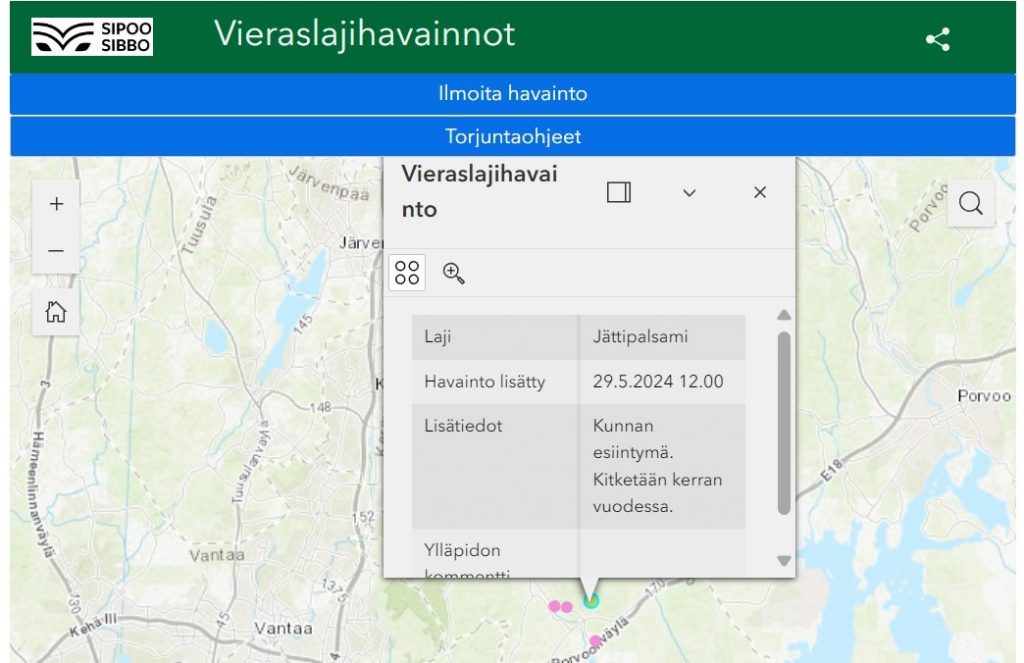Click the Porvoo city label on map
Viewport: 1024px width, 663px height.
(x=984, y=396)
